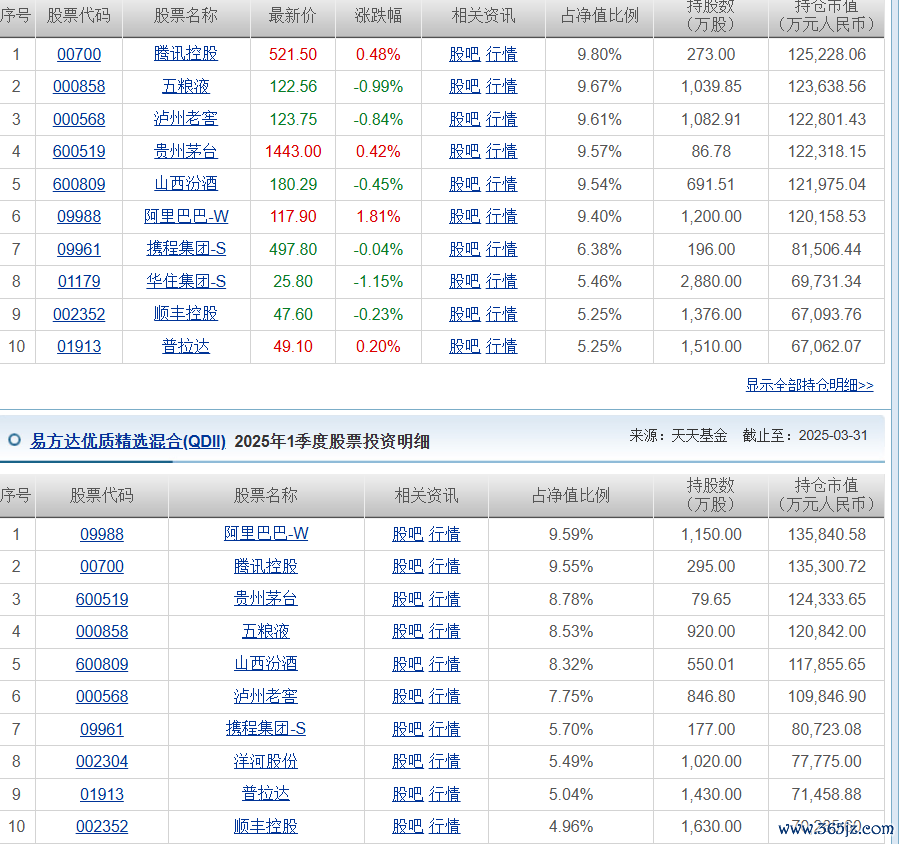Click the 涨跌幅 column header

pos(378,16)
